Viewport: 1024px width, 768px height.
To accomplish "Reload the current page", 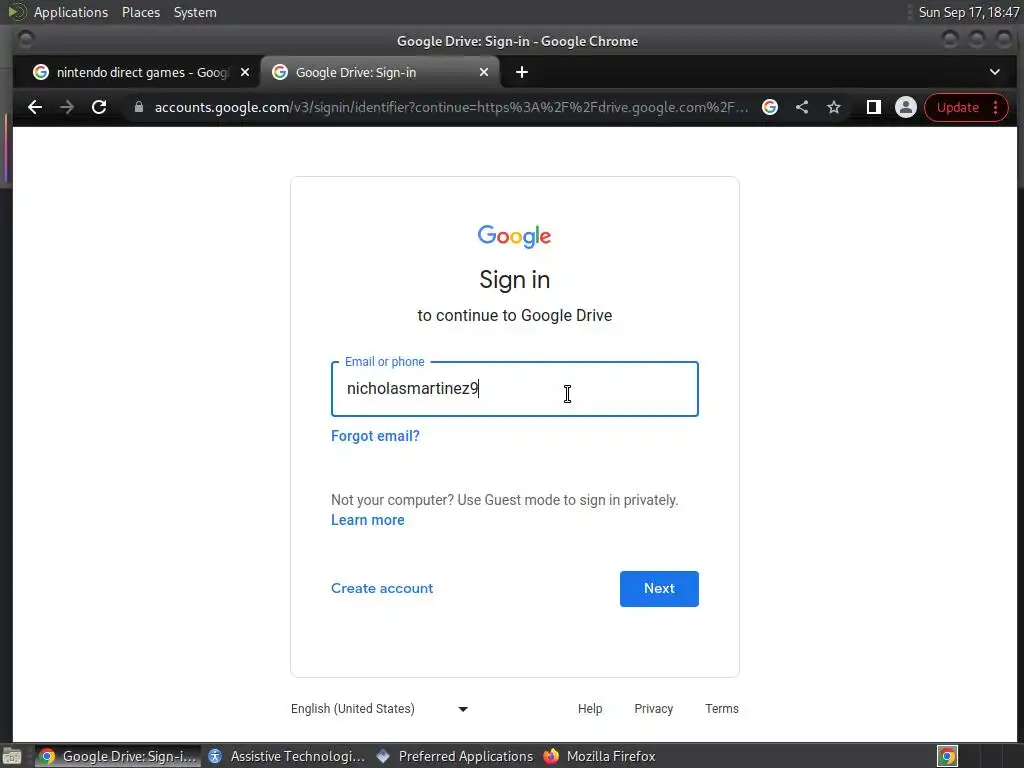I will coord(99,107).
